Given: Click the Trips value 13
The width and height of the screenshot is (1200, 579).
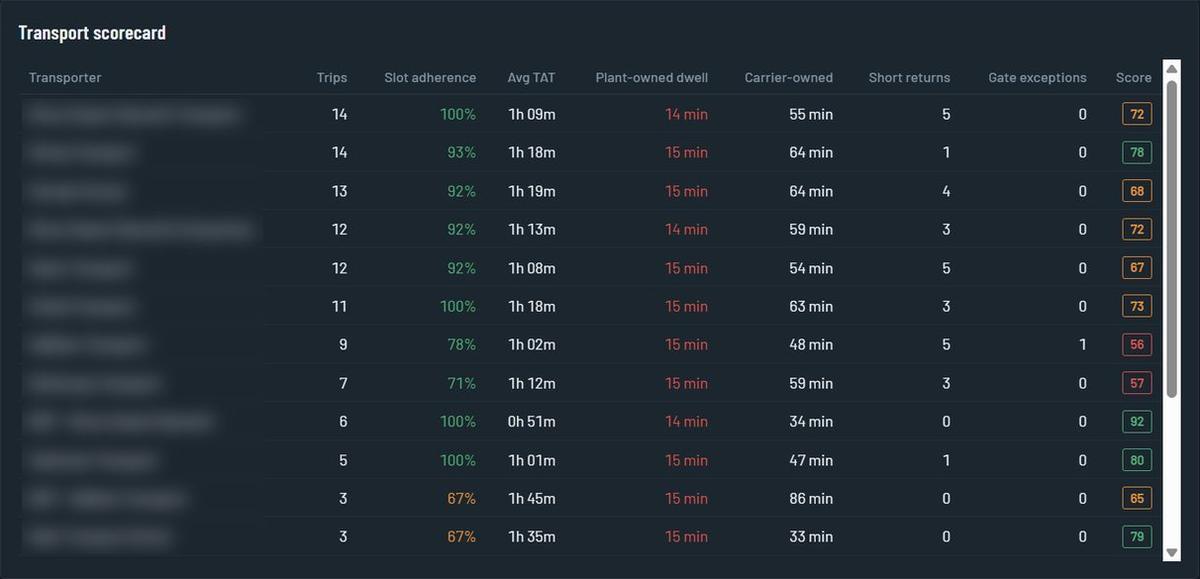Looking at the screenshot, I should (x=340, y=191).
